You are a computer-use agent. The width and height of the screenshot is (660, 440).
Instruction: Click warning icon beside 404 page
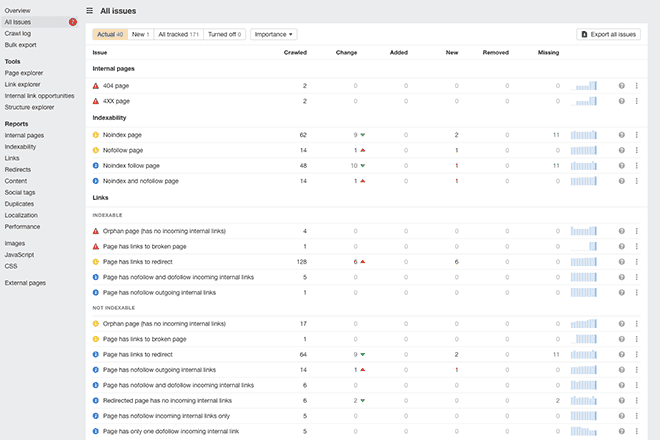tap(96, 85)
